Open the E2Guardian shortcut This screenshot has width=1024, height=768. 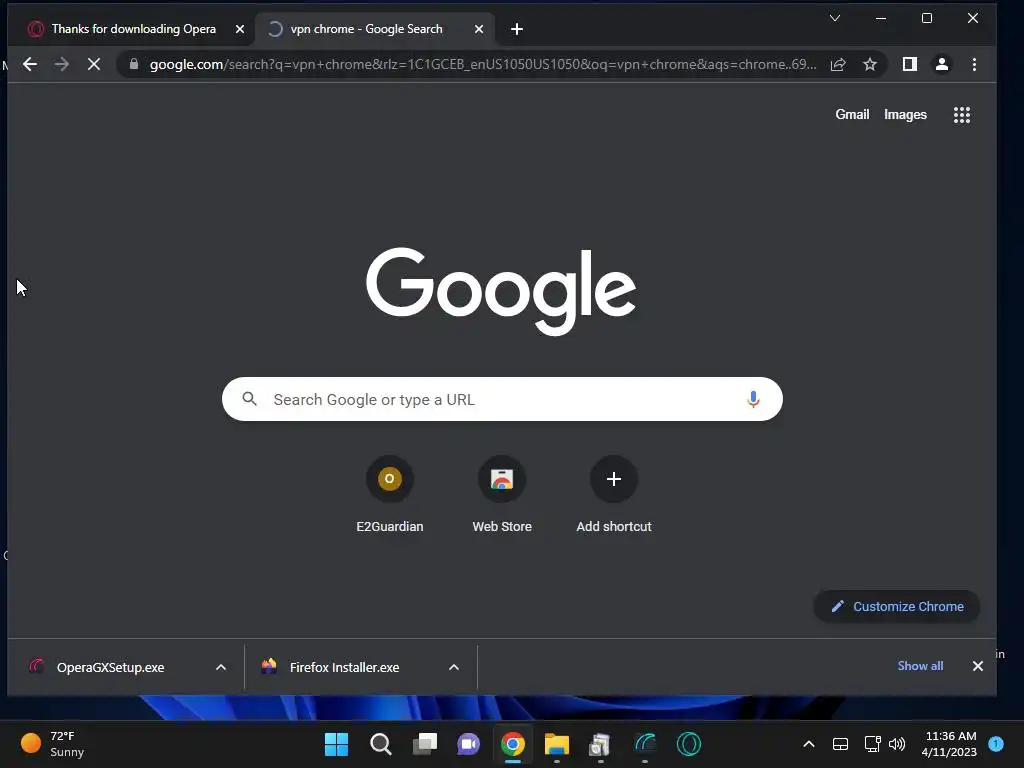(x=390, y=494)
